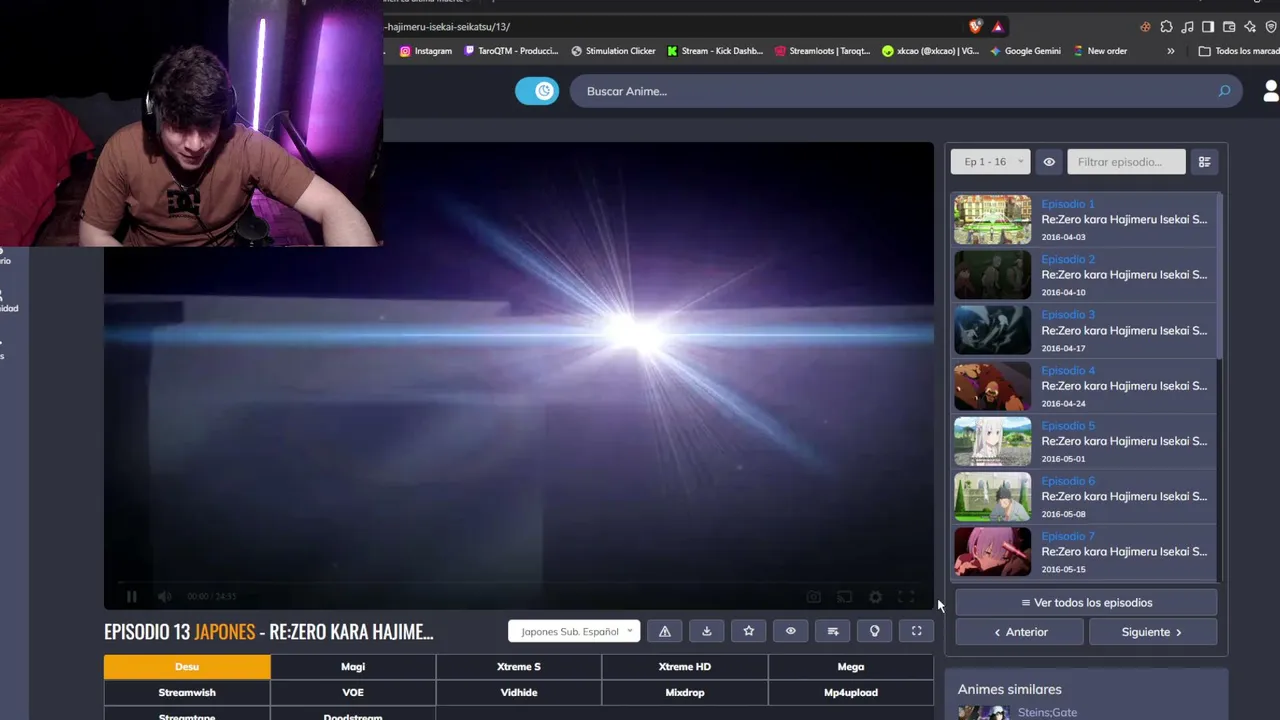Open the Brave Shields lion icon
This screenshot has height=720, width=1280.
(x=976, y=27)
